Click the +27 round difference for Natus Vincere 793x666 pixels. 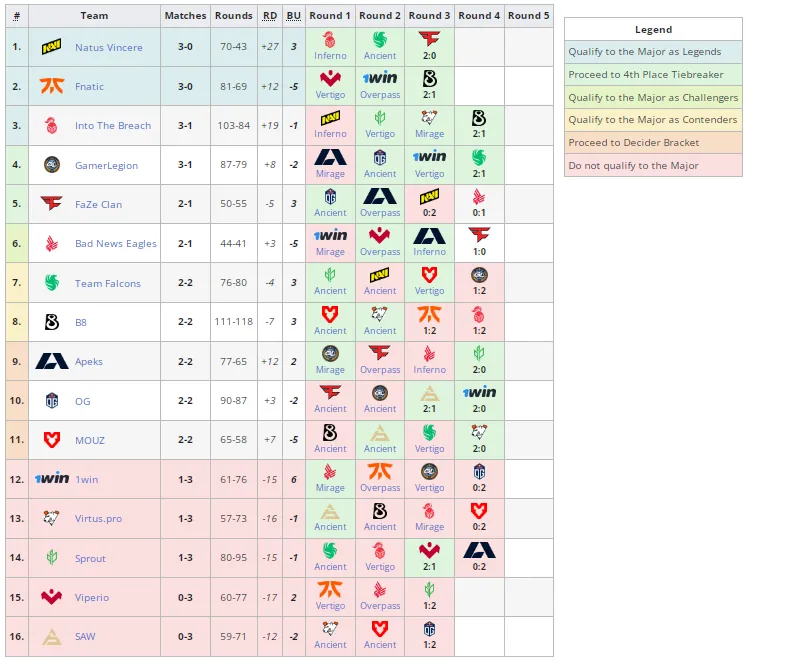pos(270,47)
